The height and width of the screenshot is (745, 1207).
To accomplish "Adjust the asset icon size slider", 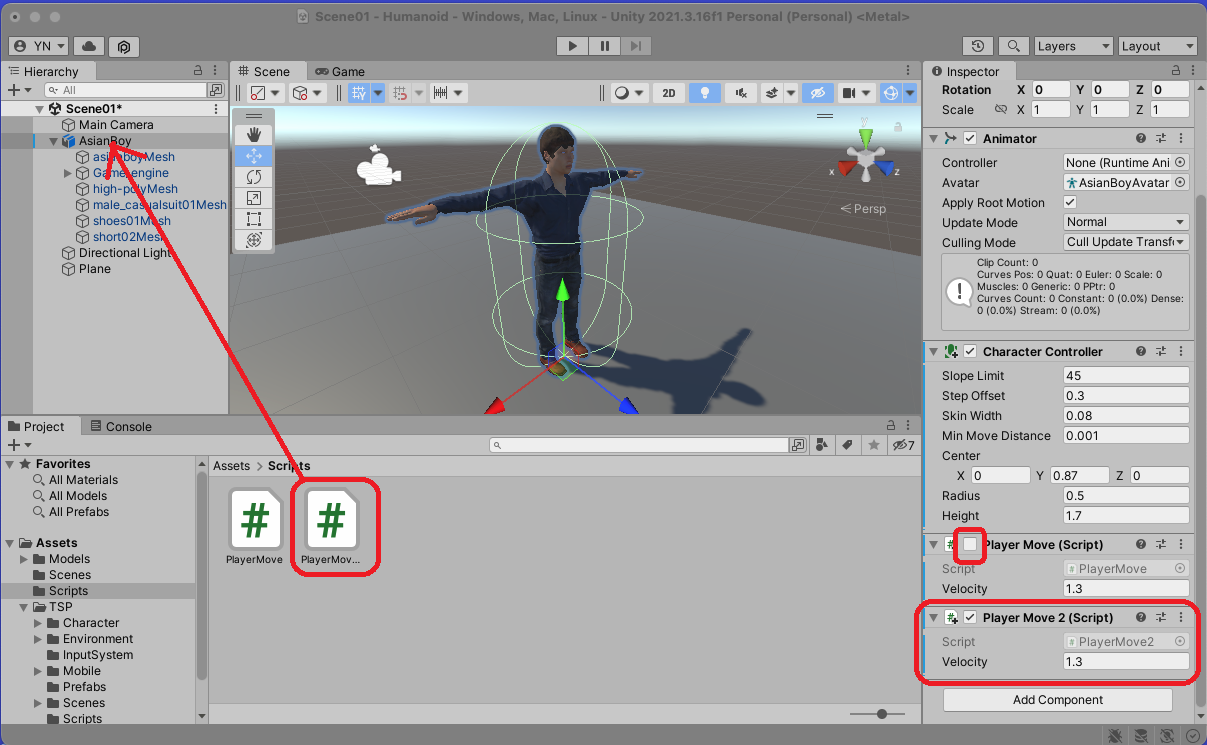I will (881, 714).
